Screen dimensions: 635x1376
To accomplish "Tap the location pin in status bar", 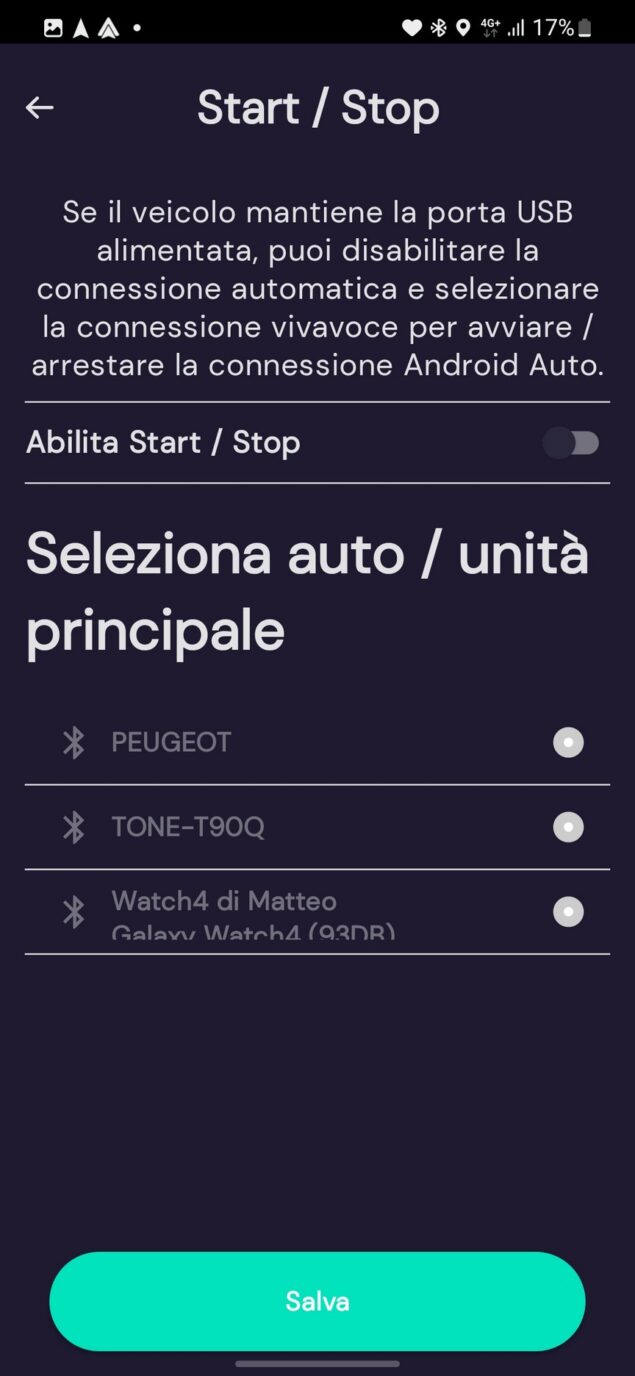I will click(463, 28).
